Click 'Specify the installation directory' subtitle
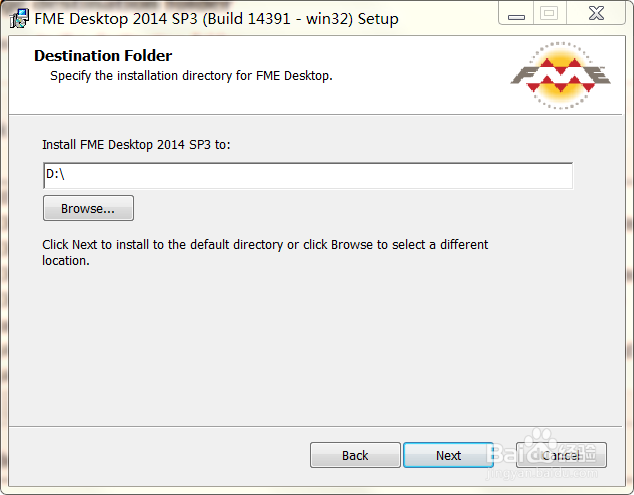This screenshot has width=634, height=495. [191, 76]
